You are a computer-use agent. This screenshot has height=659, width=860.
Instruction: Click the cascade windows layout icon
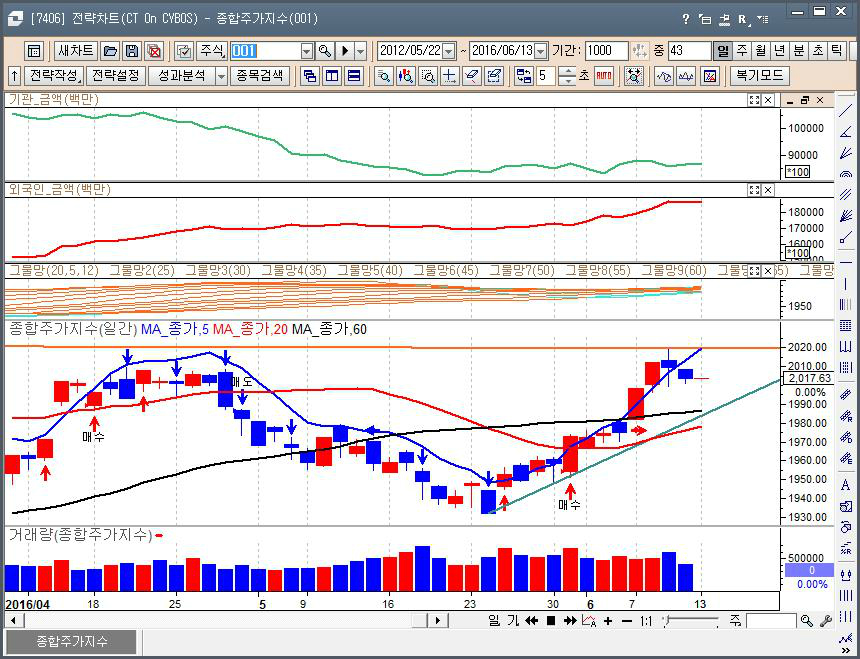tap(310, 76)
